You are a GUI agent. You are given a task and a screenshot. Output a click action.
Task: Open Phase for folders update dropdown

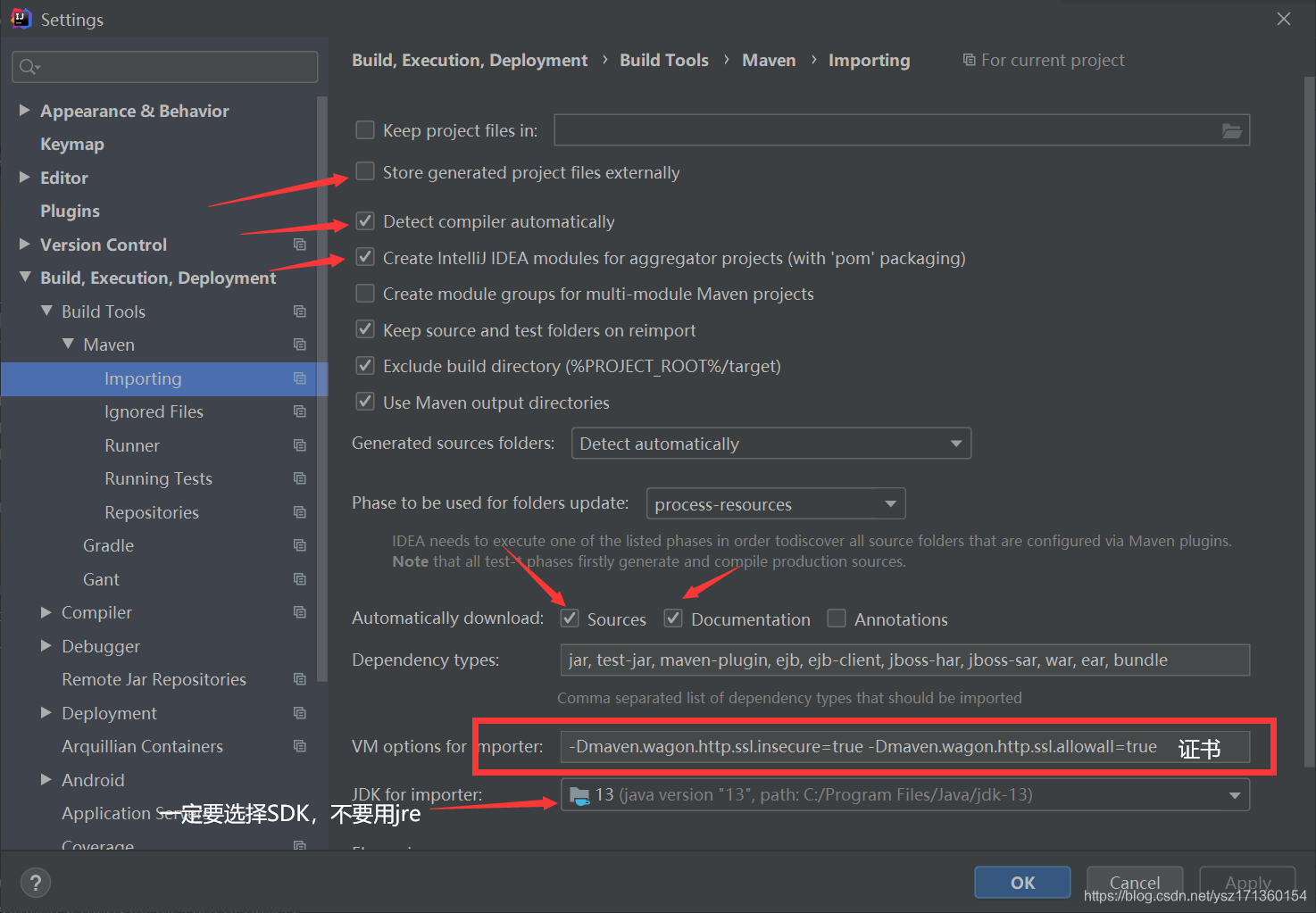(776, 503)
